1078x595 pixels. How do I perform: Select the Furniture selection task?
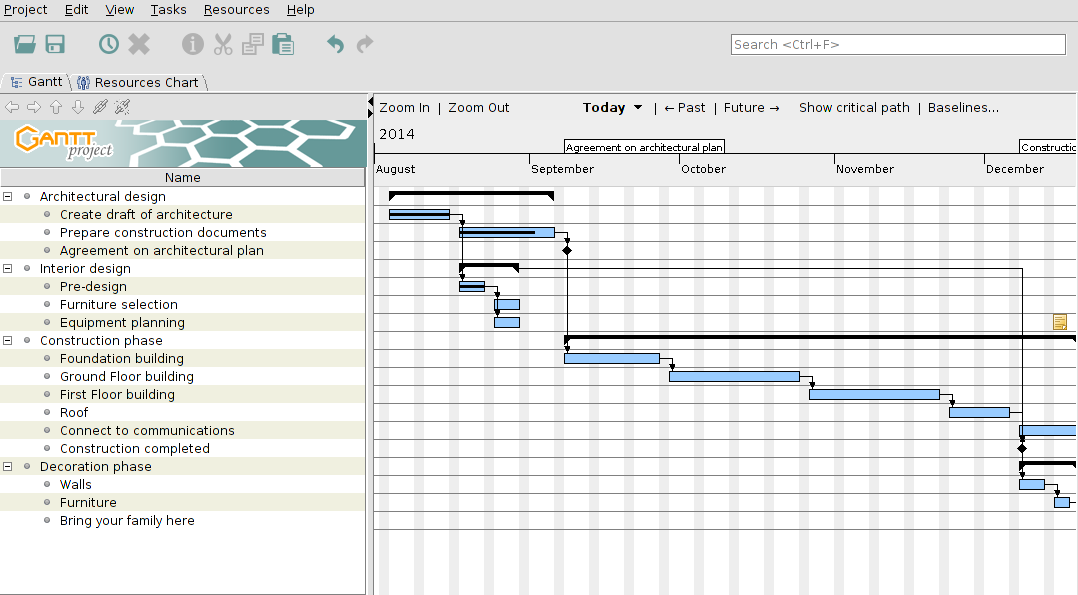pyautogui.click(x=118, y=304)
